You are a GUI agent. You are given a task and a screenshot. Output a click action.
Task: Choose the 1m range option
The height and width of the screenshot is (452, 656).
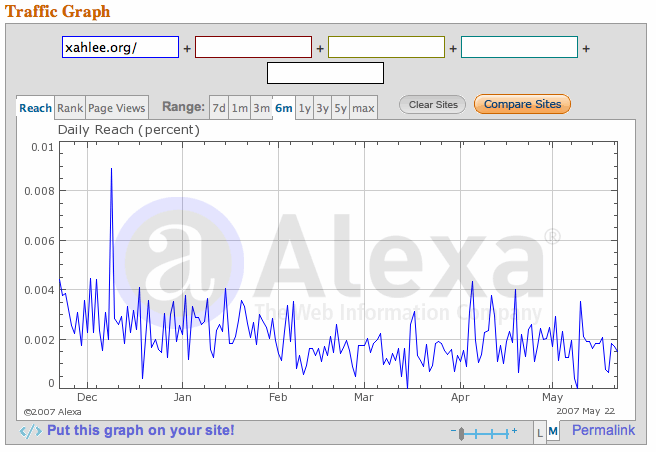(240, 108)
